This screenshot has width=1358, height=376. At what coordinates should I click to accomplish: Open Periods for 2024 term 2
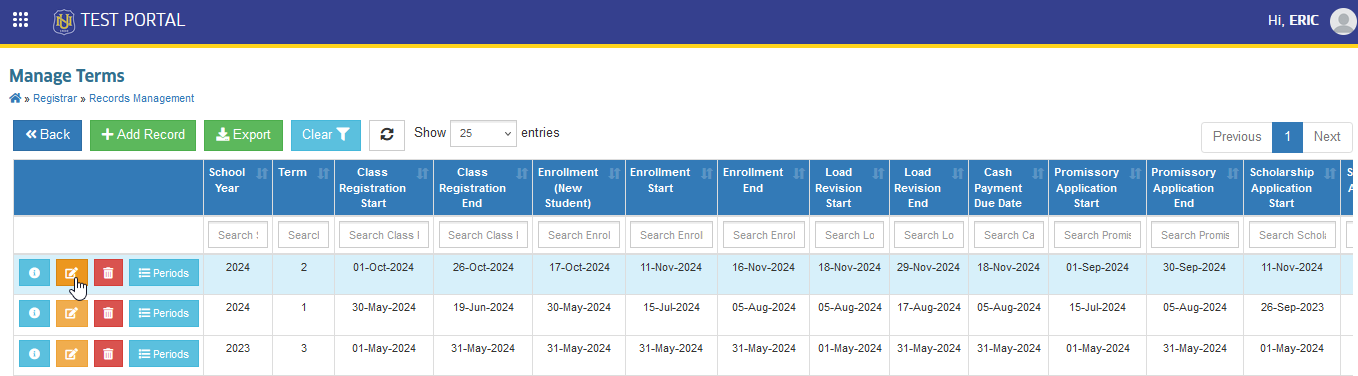coord(164,272)
